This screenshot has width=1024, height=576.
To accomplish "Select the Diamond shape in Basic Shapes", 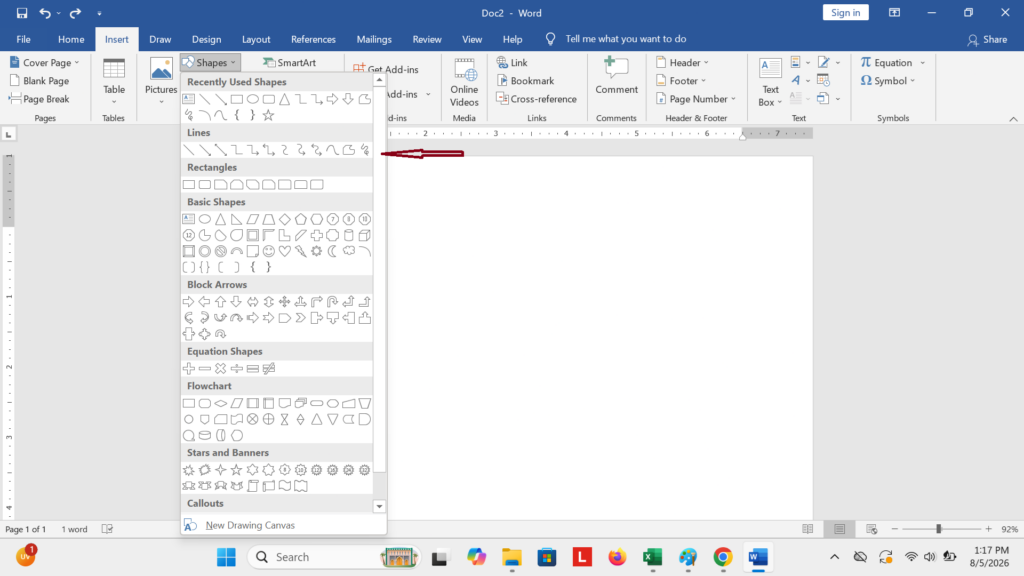I will [x=285, y=219].
